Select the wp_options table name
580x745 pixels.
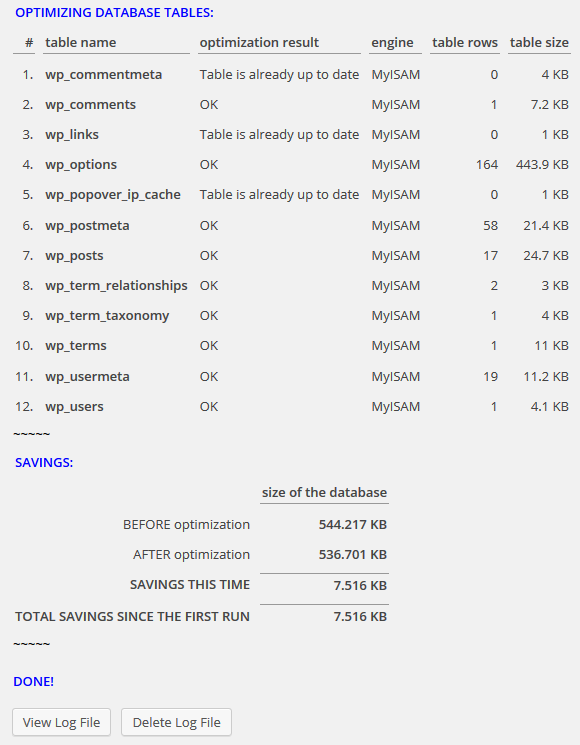[81, 164]
